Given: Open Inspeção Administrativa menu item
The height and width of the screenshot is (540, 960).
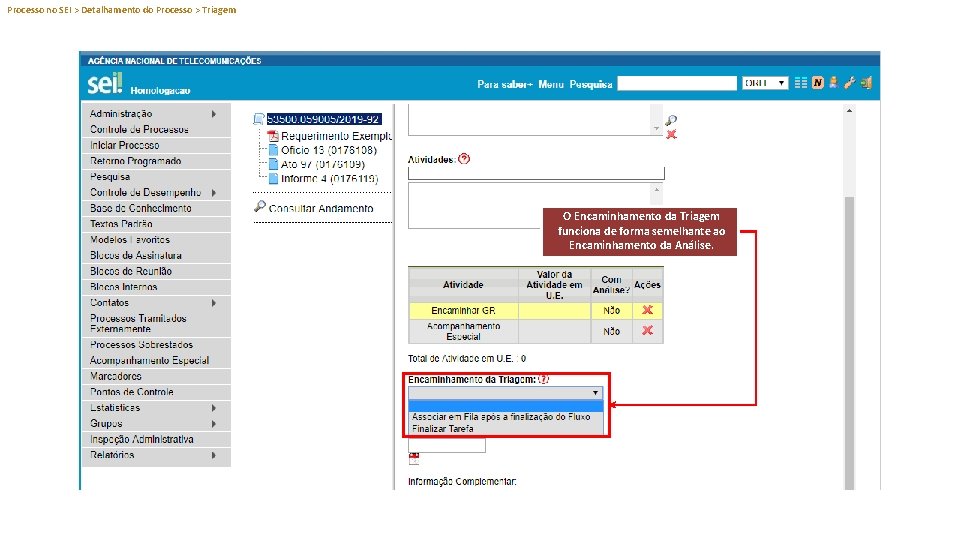Looking at the screenshot, I should (x=156, y=439).
